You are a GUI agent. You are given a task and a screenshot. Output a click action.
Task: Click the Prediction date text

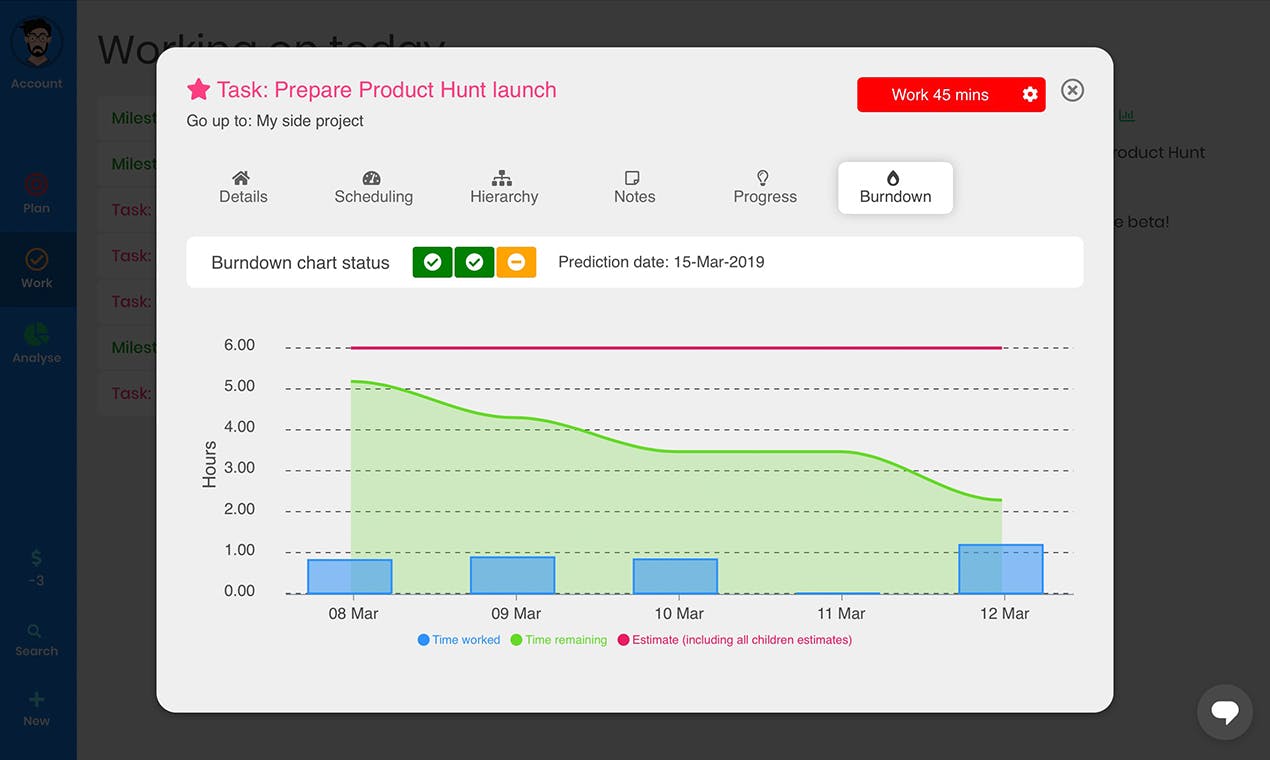(x=661, y=262)
